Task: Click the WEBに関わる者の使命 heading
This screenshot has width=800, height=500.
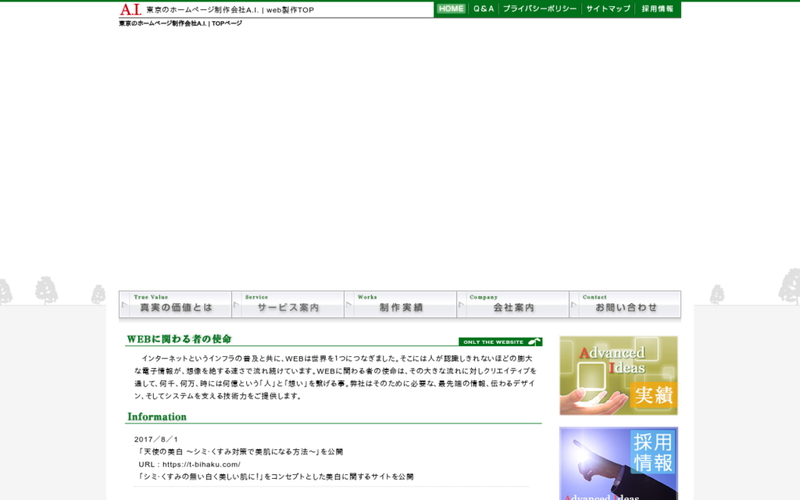Action: [x=179, y=339]
